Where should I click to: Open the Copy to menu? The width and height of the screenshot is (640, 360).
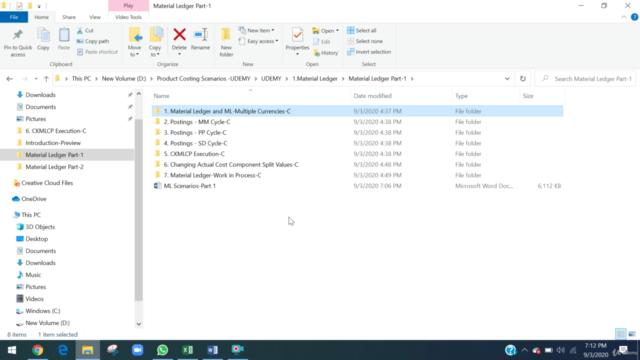(155, 42)
